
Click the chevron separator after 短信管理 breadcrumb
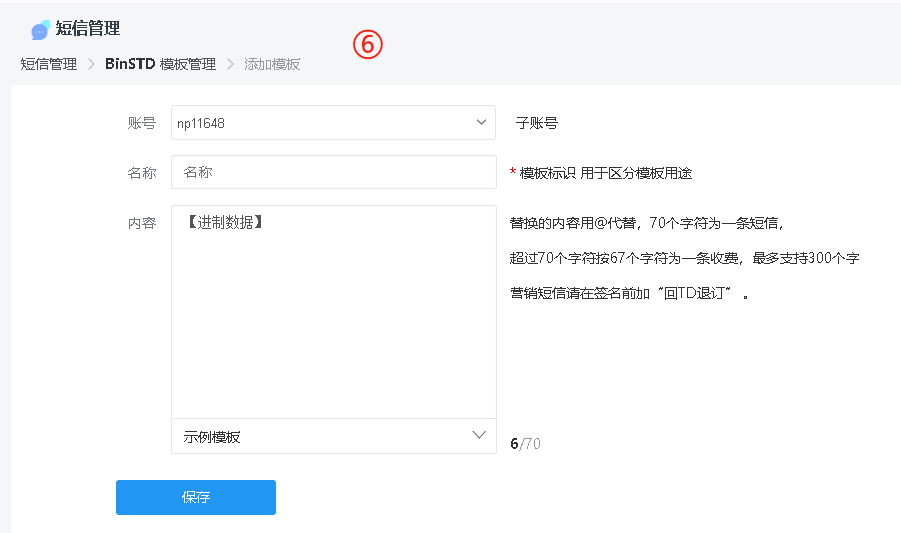pyautogui.click(x=91, y=64)
